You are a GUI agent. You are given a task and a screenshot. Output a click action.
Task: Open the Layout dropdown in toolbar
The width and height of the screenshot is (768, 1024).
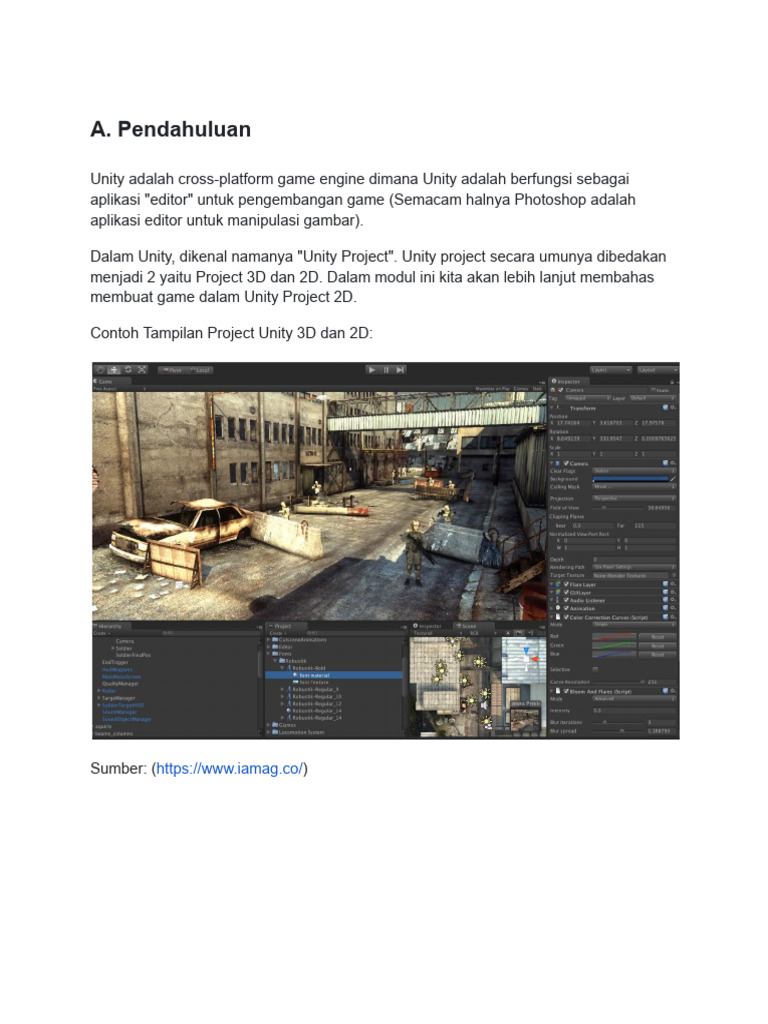658,370
